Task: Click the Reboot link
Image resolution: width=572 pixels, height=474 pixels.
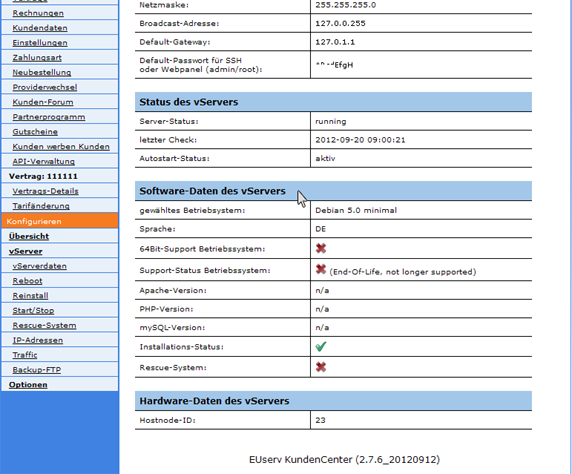Action: tap(27, 281)
